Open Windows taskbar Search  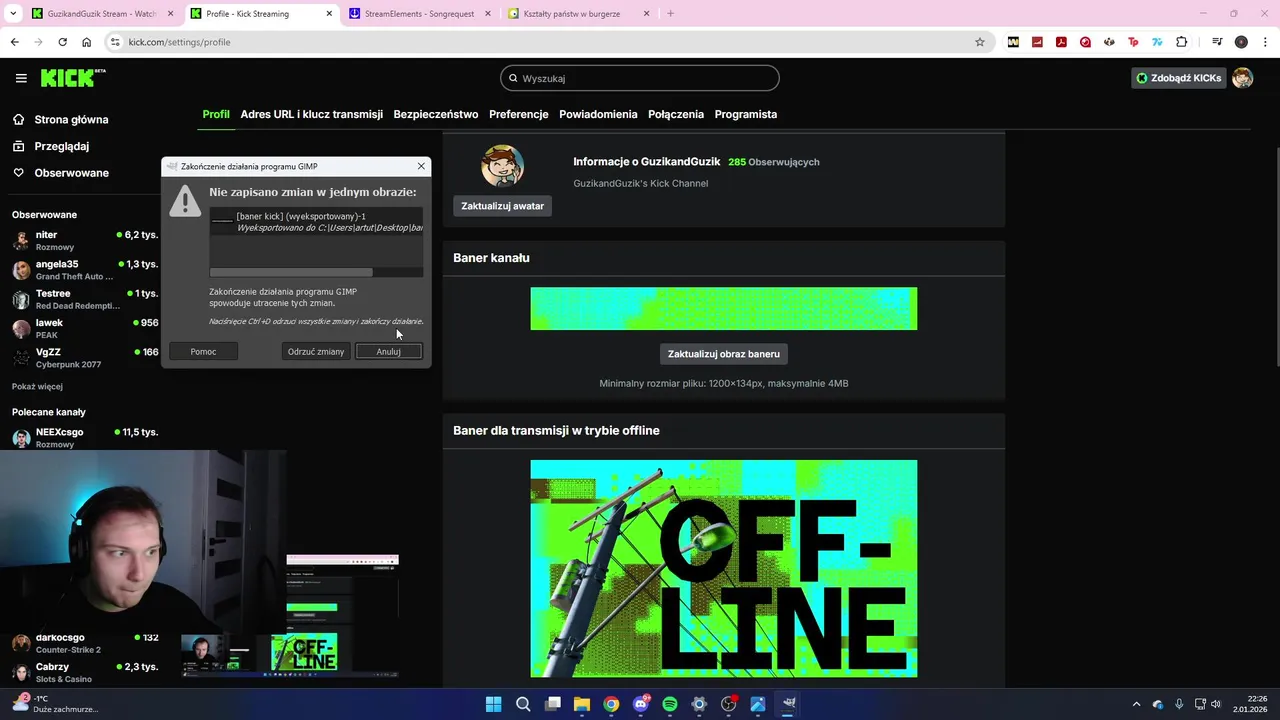(523, 704)
